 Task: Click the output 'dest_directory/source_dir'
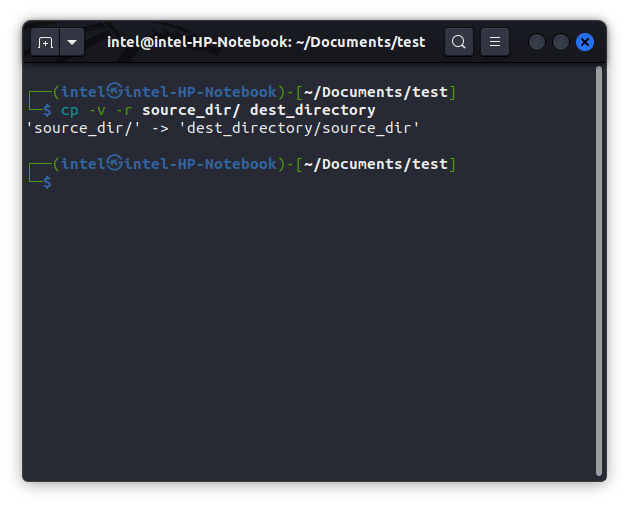point(299,128)
